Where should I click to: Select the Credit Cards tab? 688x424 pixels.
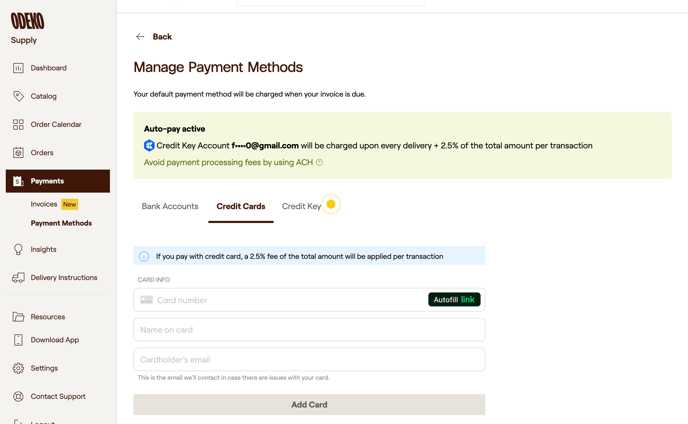(x=241, y=207)
